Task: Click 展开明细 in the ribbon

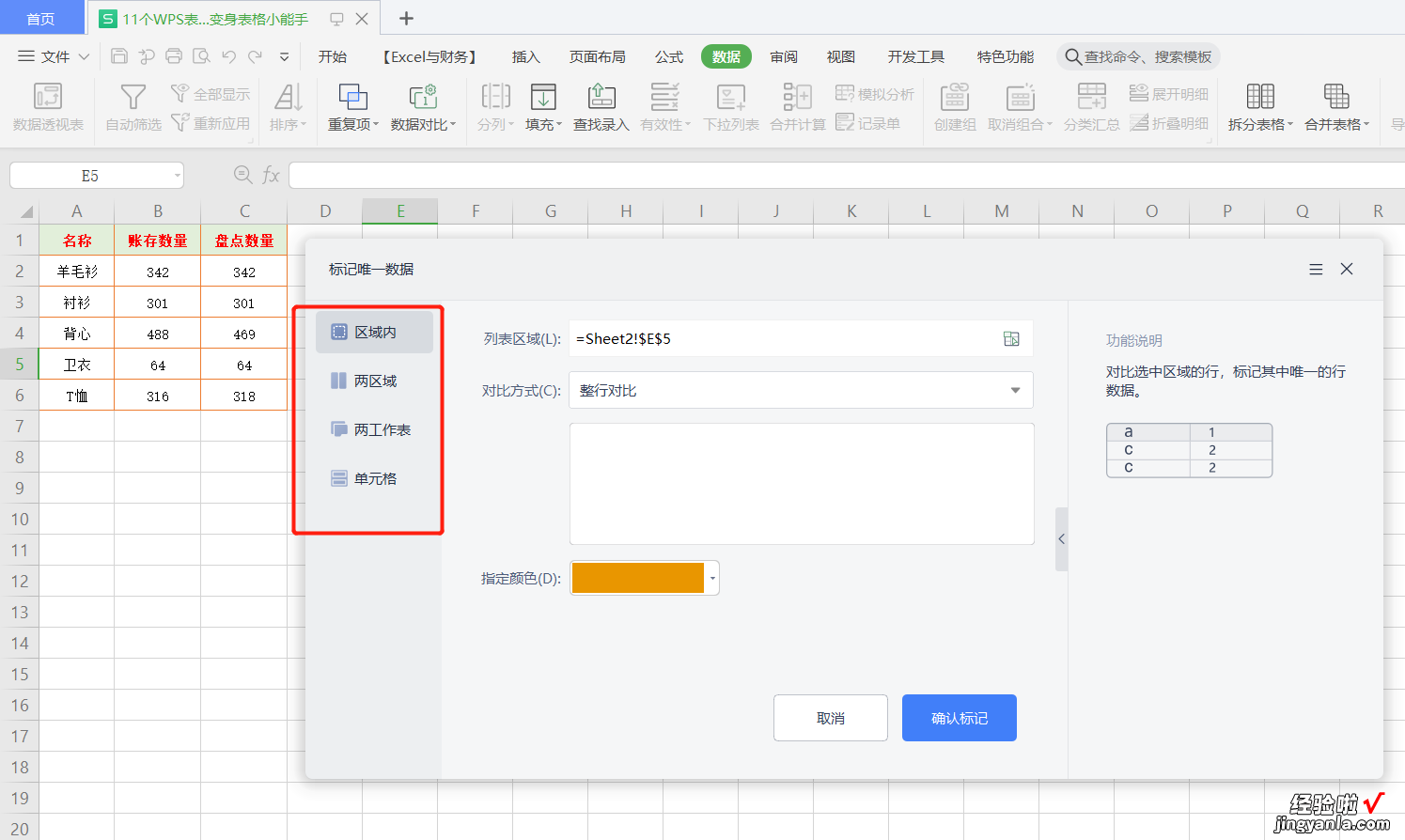Action: click(1169, 94)
